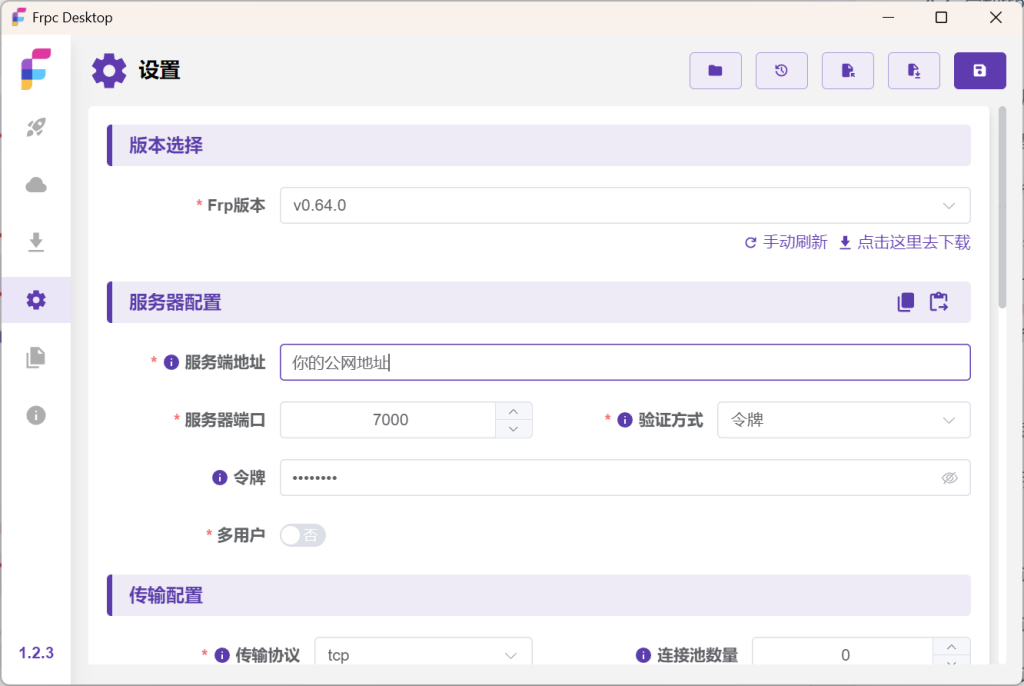Click the 点击这里去下载 link

tap(904, 242)
